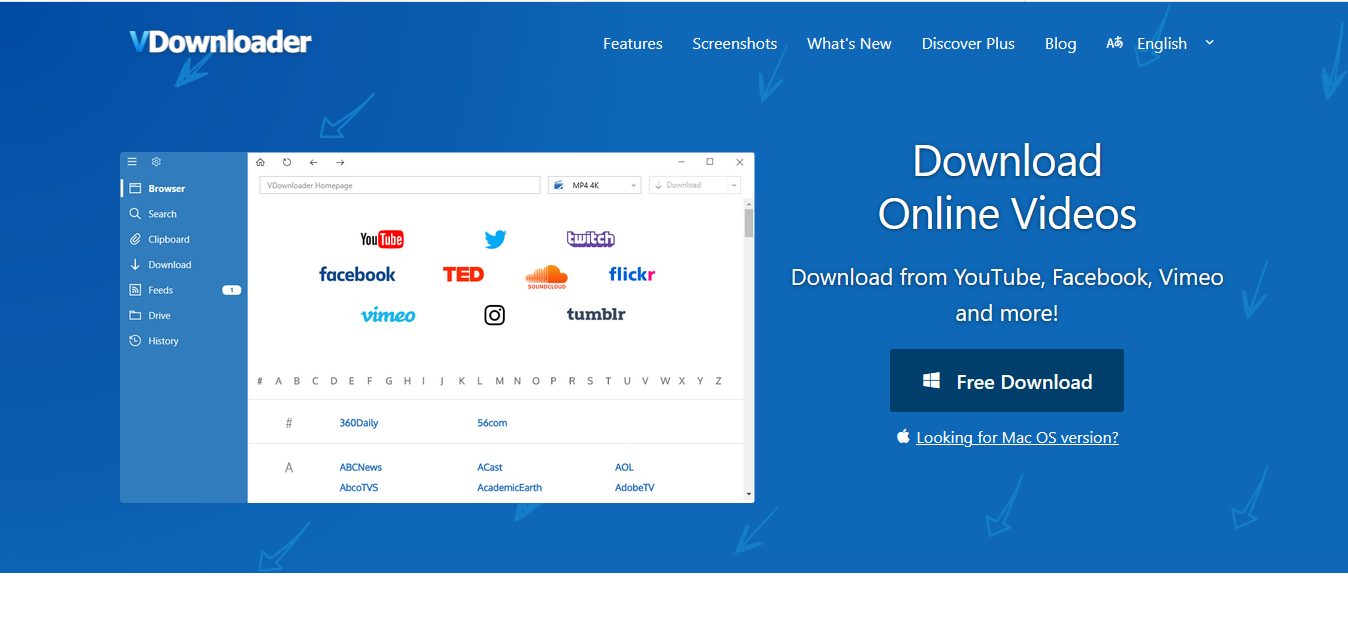Expand the Download button dropdown arrow

pos(735,185)
